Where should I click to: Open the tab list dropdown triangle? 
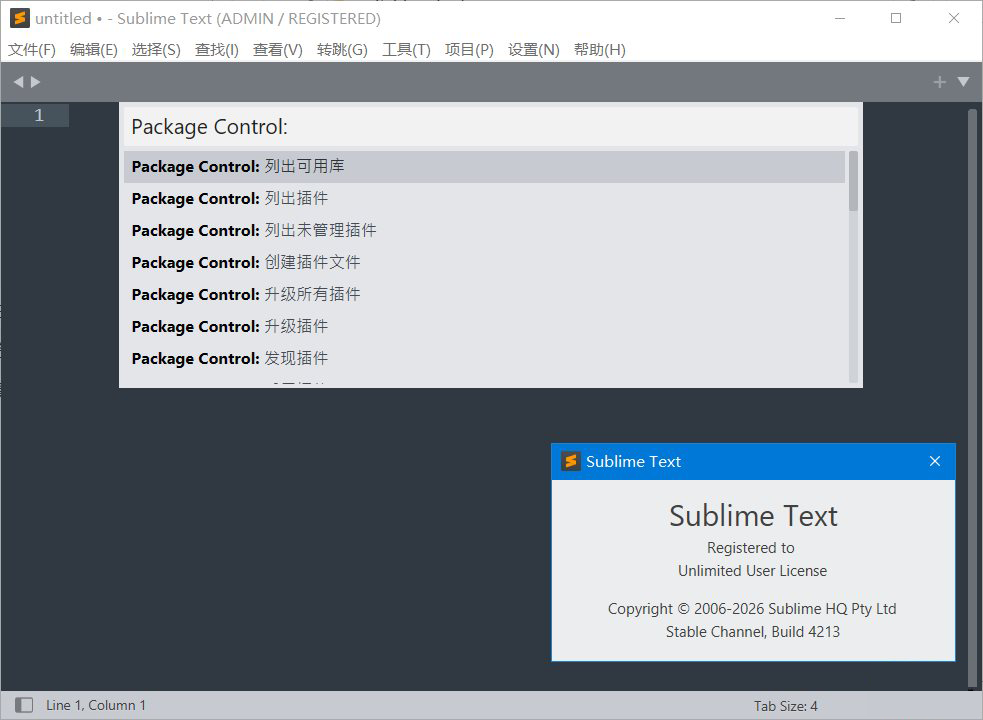click(964, 82)
